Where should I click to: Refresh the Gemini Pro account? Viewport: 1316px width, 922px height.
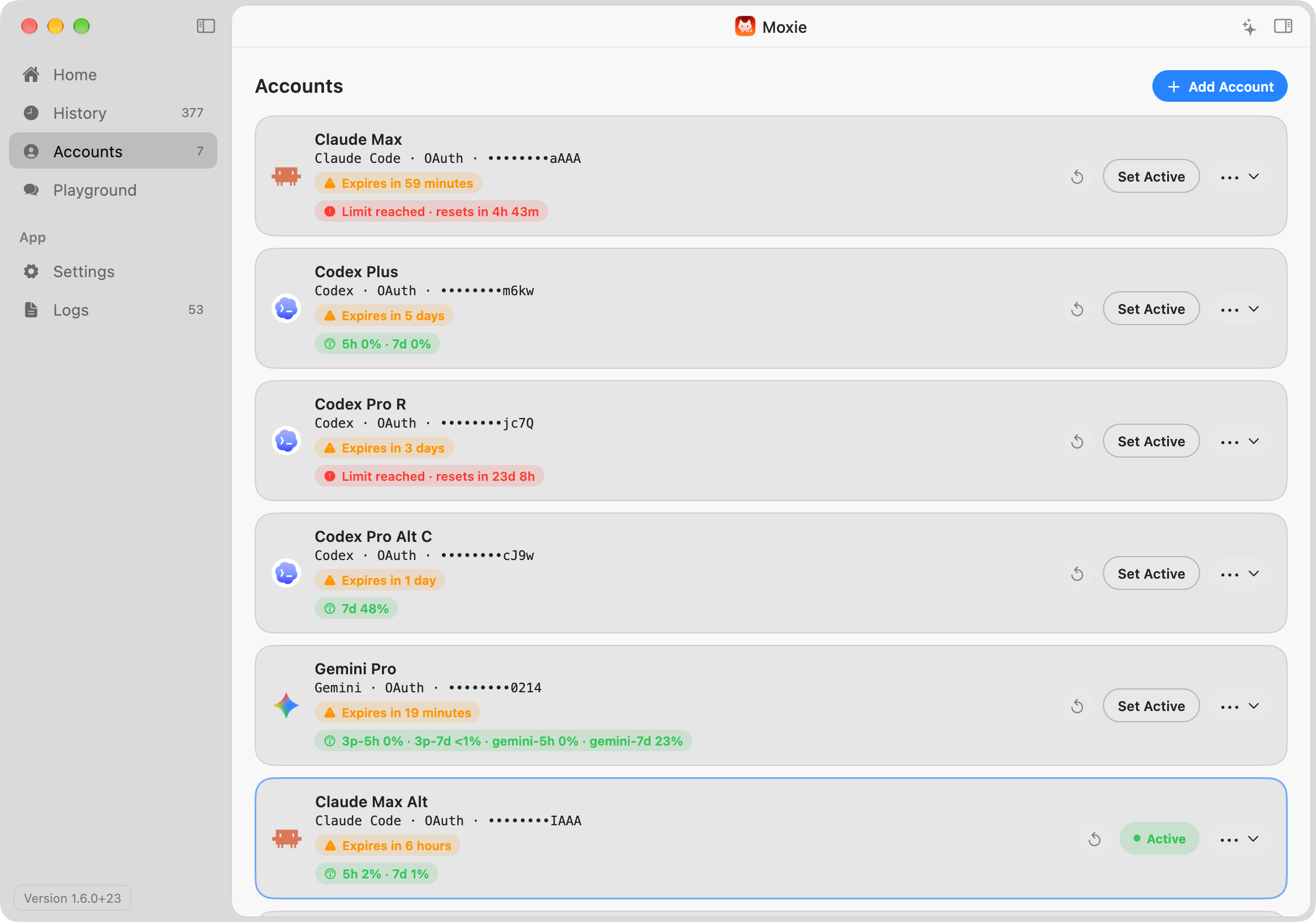(x=1077, y=706)
